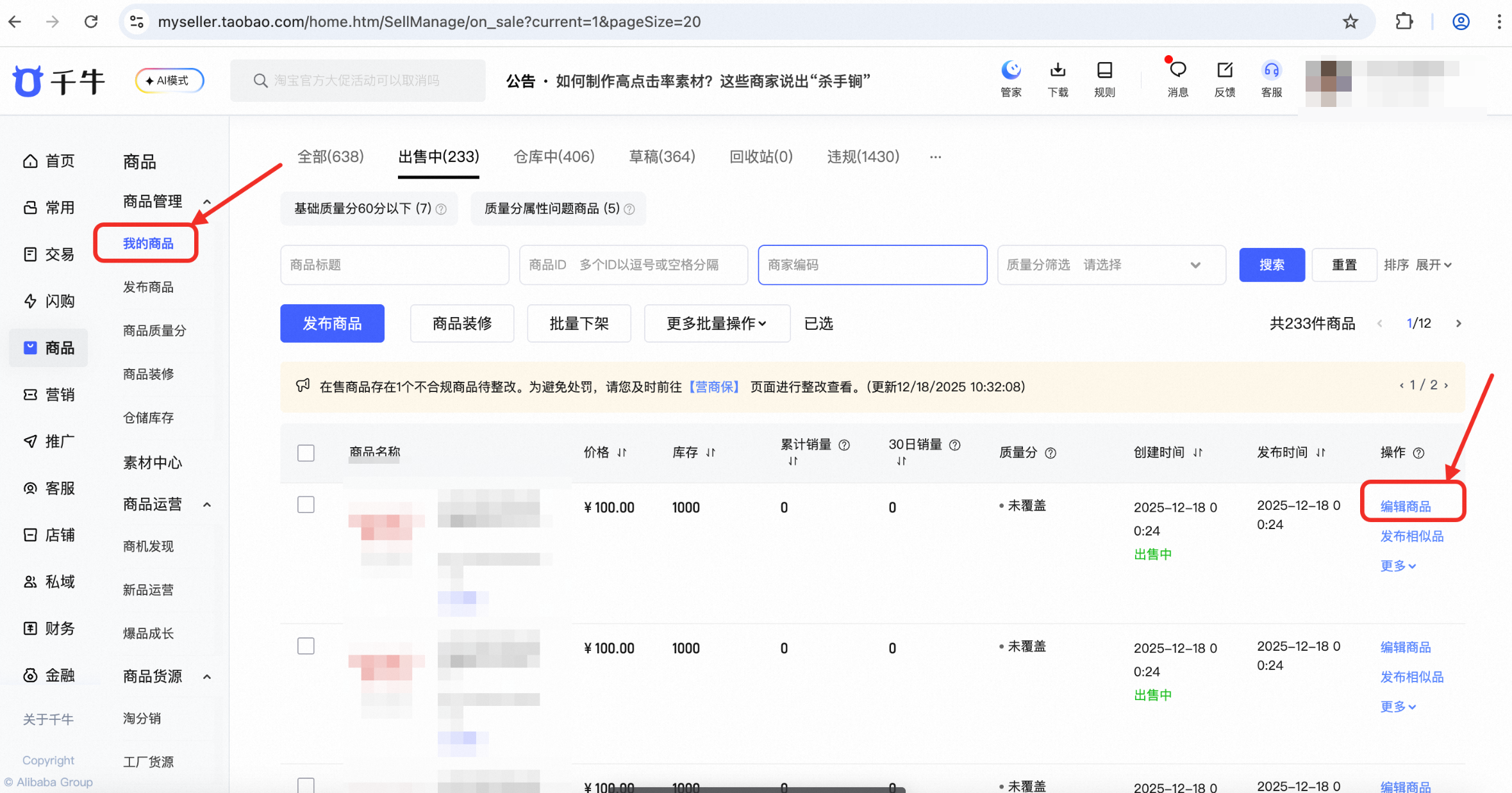Click the blue 发布商品 button

pyautogui.click(x=332, y=323)
